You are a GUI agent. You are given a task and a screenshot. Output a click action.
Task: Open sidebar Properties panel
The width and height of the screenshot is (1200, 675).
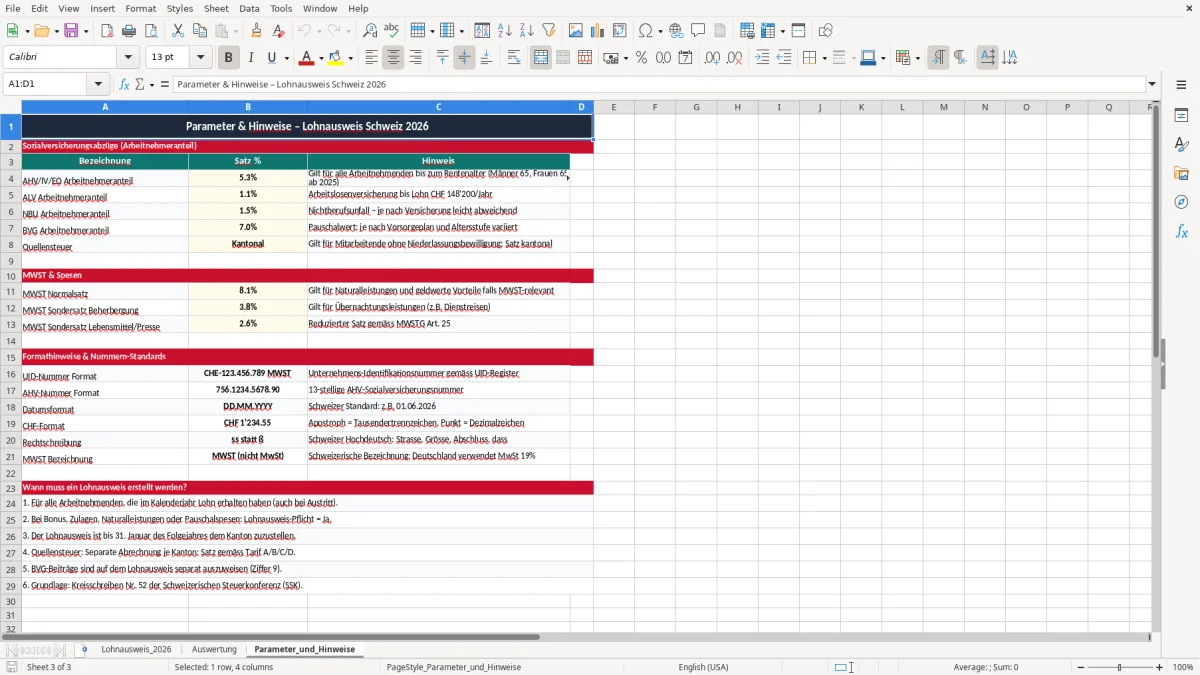click(x=1181, y=116)
